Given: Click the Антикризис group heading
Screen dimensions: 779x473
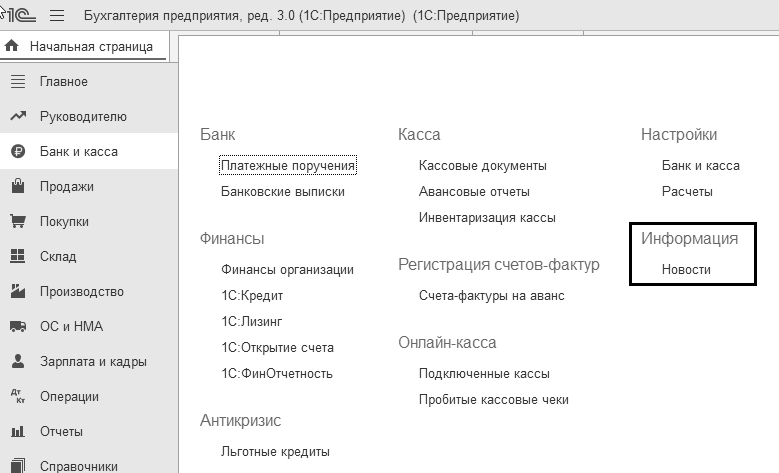Looking at the screenshot, I should pos(240,420).
